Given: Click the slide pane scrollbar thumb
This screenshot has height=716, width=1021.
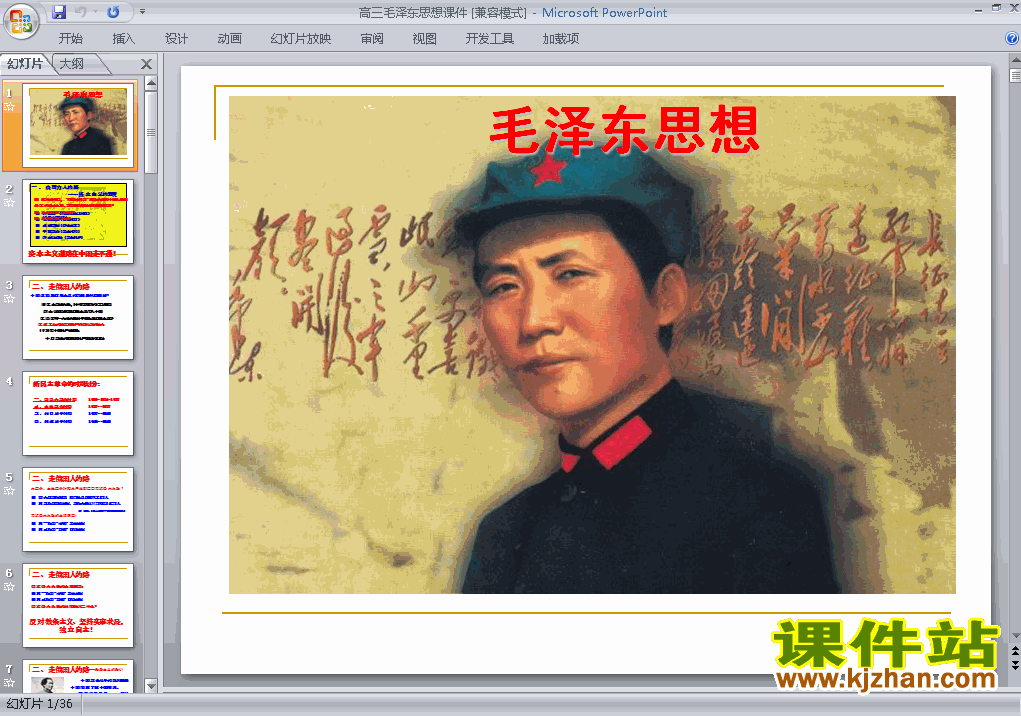Looking at the screenshot, I should coord(151,133).
